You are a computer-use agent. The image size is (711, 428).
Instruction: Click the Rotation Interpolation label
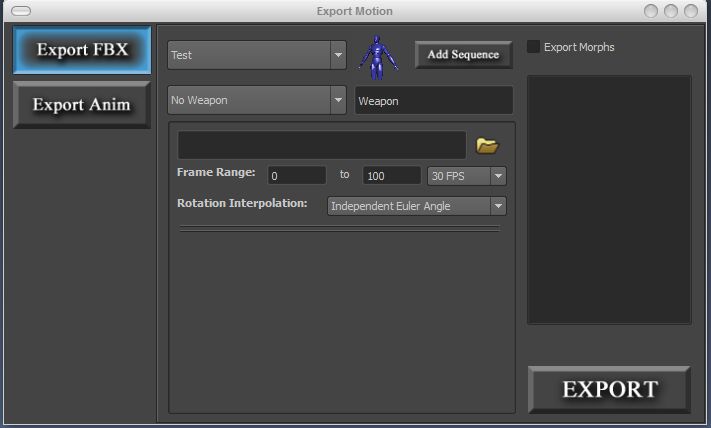click(242, 203)
